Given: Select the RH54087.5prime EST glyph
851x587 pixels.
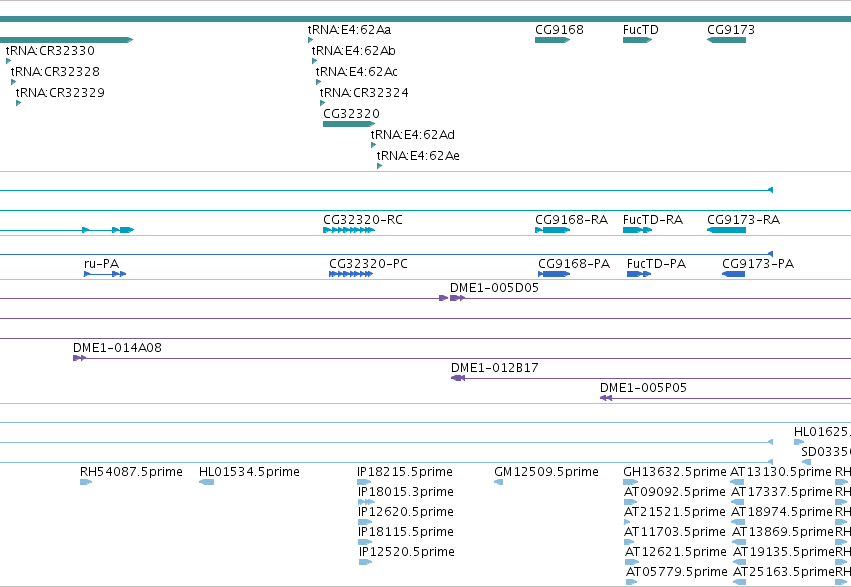Looking at the screenshot, I should click(86, 482).
